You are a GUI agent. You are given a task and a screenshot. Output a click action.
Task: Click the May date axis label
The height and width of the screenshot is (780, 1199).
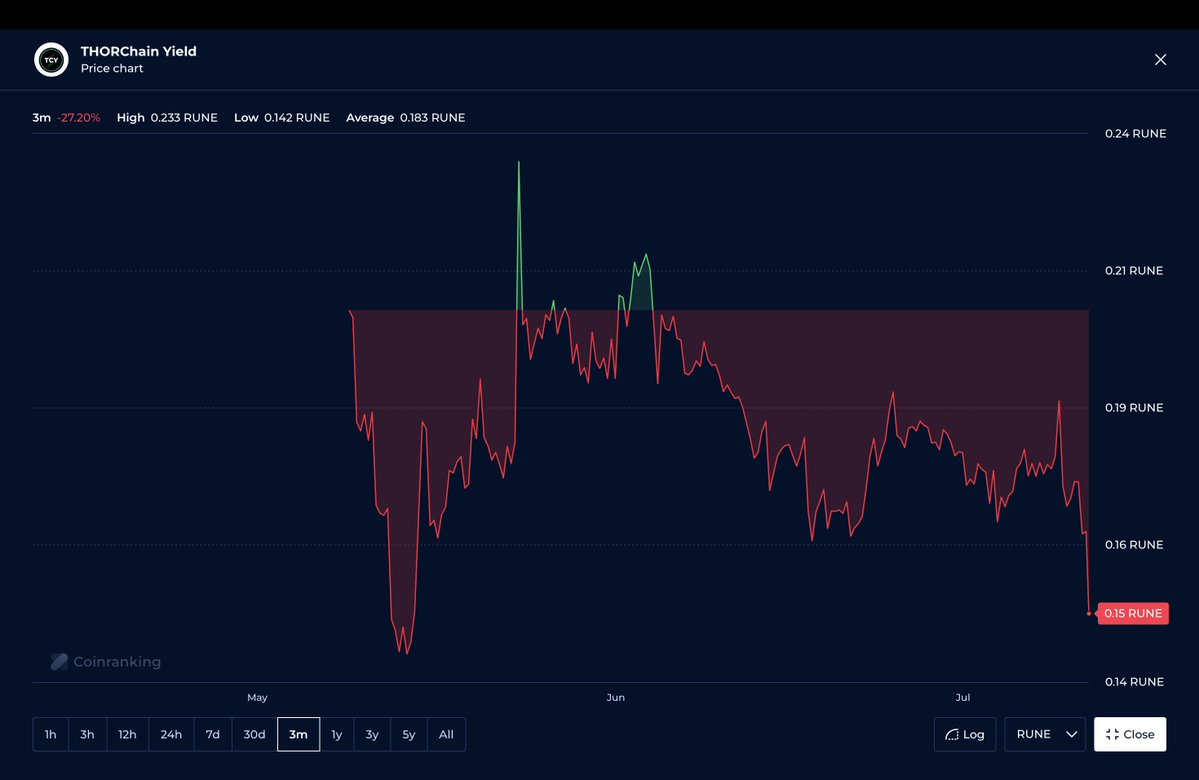pos(257,697)
